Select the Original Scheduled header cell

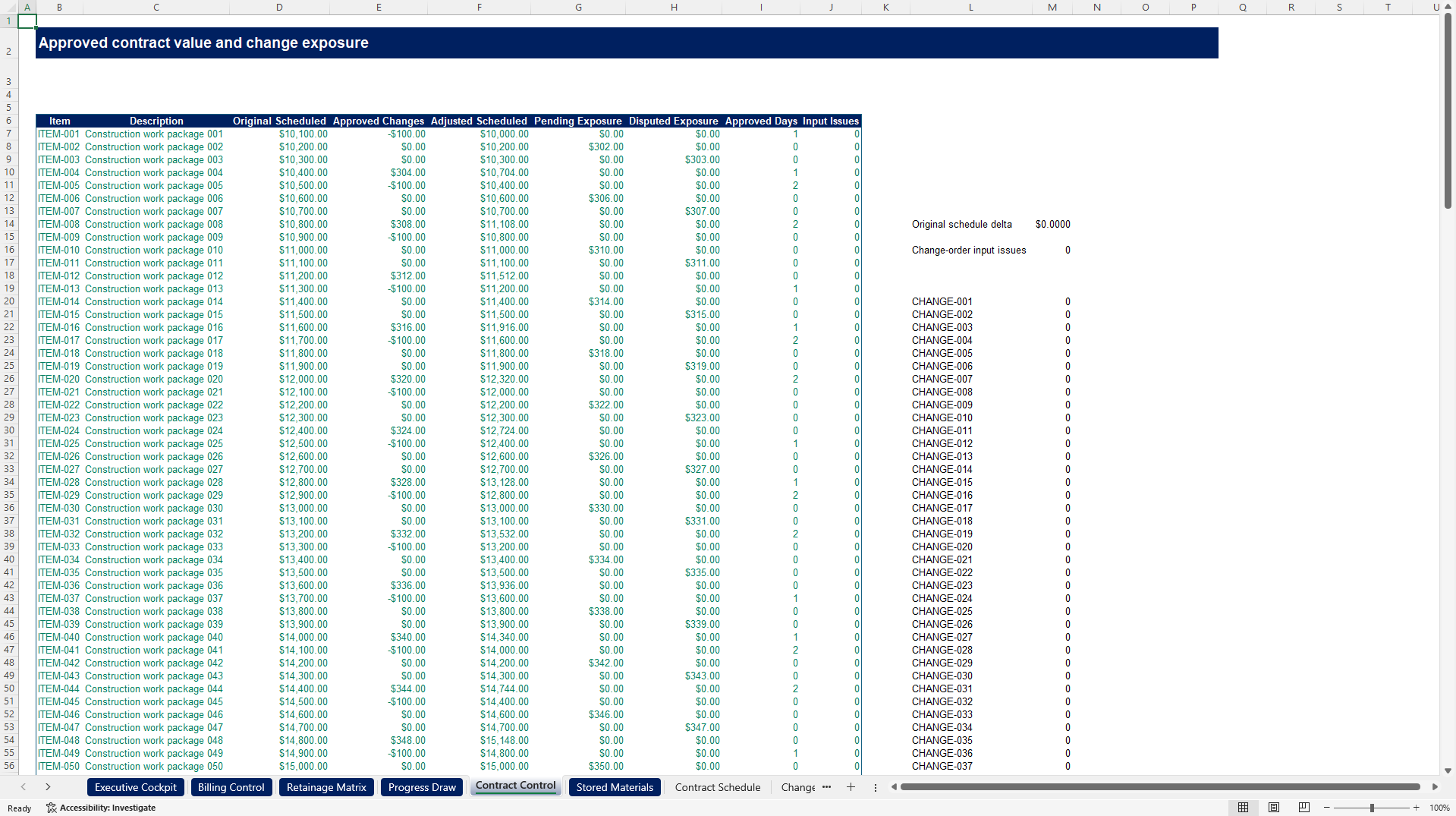[x=279, y=121]
